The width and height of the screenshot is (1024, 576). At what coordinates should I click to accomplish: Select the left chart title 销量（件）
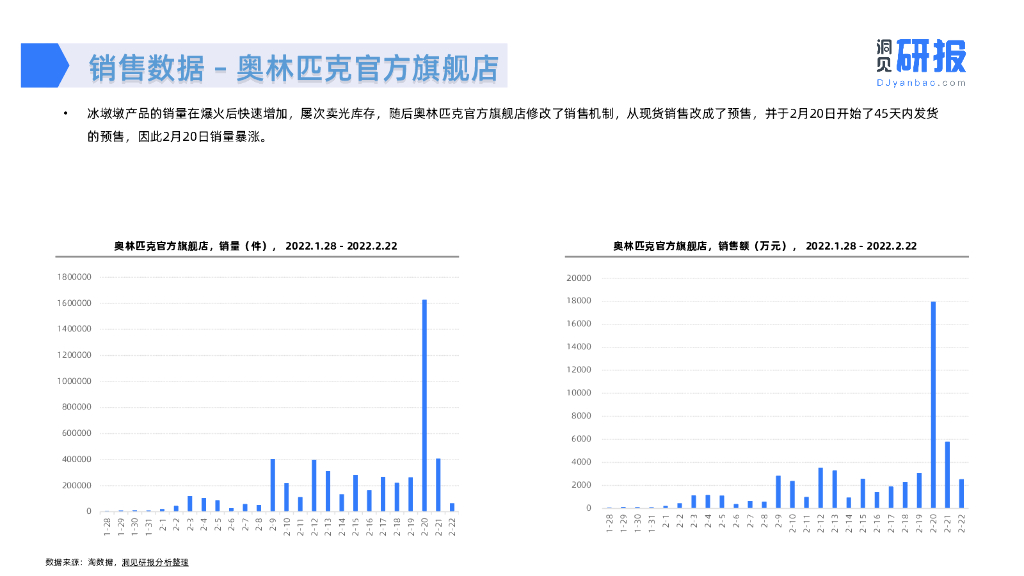(x=255, y=246)
